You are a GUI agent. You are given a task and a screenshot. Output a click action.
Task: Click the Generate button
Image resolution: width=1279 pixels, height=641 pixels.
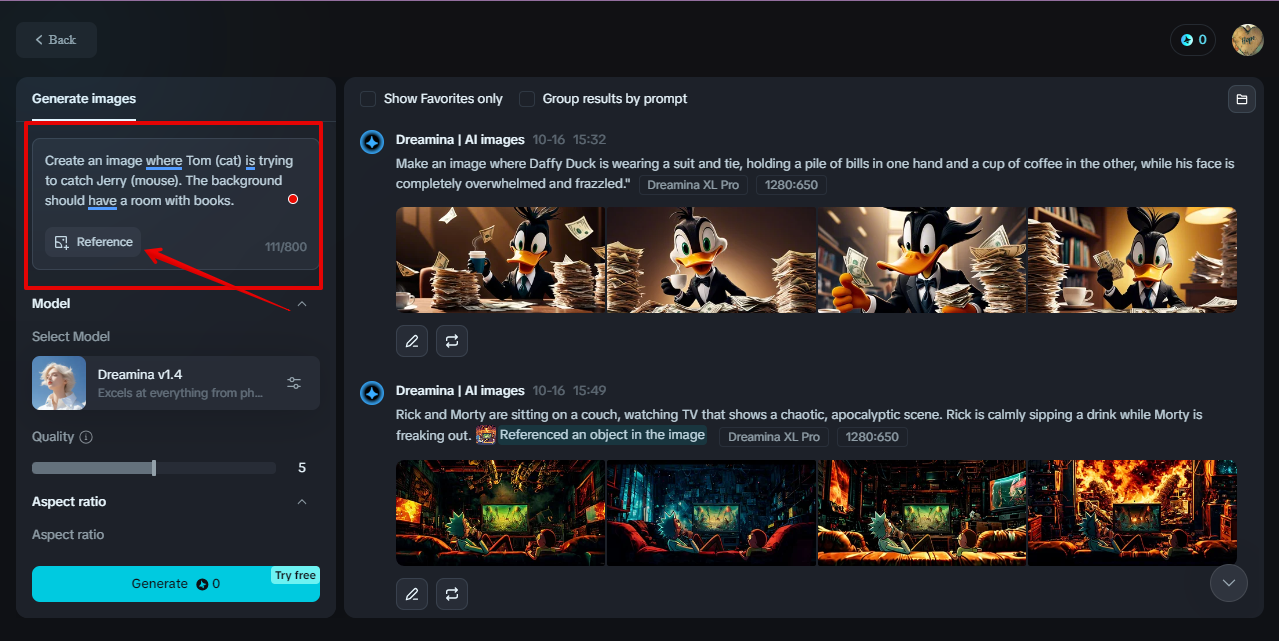pyautogui.click(x=176, y=584)
